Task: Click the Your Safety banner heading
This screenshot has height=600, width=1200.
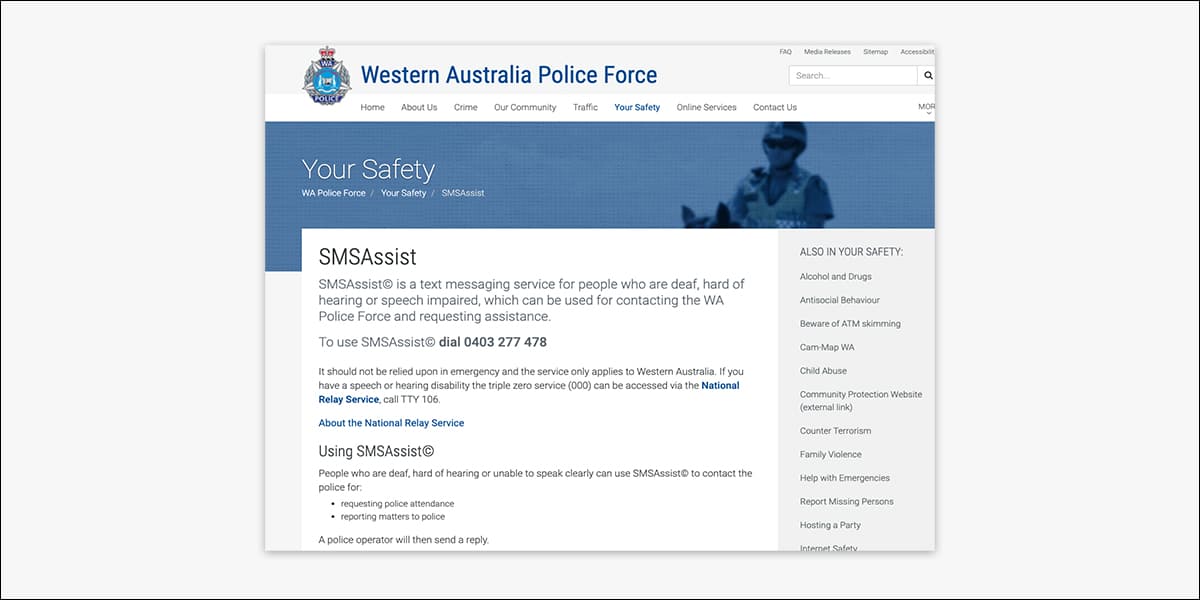Action: (x=368, y=169)
